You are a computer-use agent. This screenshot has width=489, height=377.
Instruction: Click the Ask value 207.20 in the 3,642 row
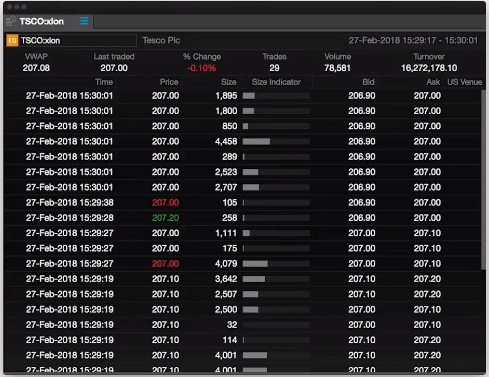coord(427,279)
